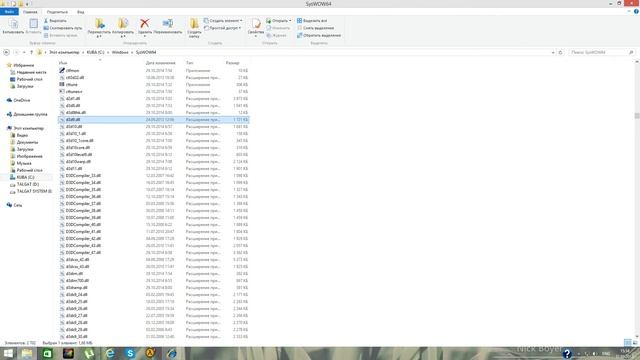Click Обратить выделение (Invert selection)

tap(319, 35)
